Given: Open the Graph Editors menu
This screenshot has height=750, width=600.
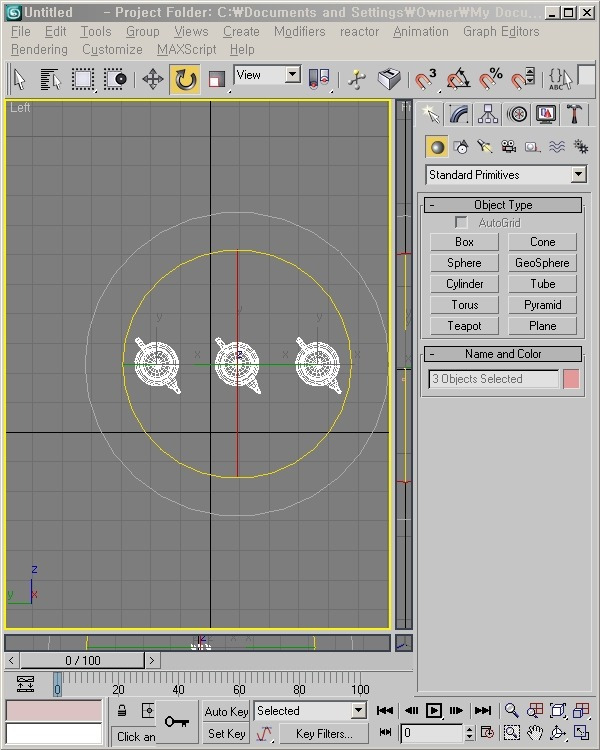Looking at the screenshot, I should pos(501,32).
